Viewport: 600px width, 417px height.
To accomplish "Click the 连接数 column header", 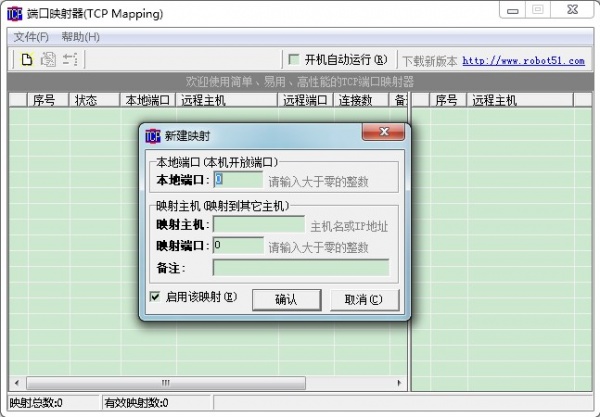I will point(361,100).
